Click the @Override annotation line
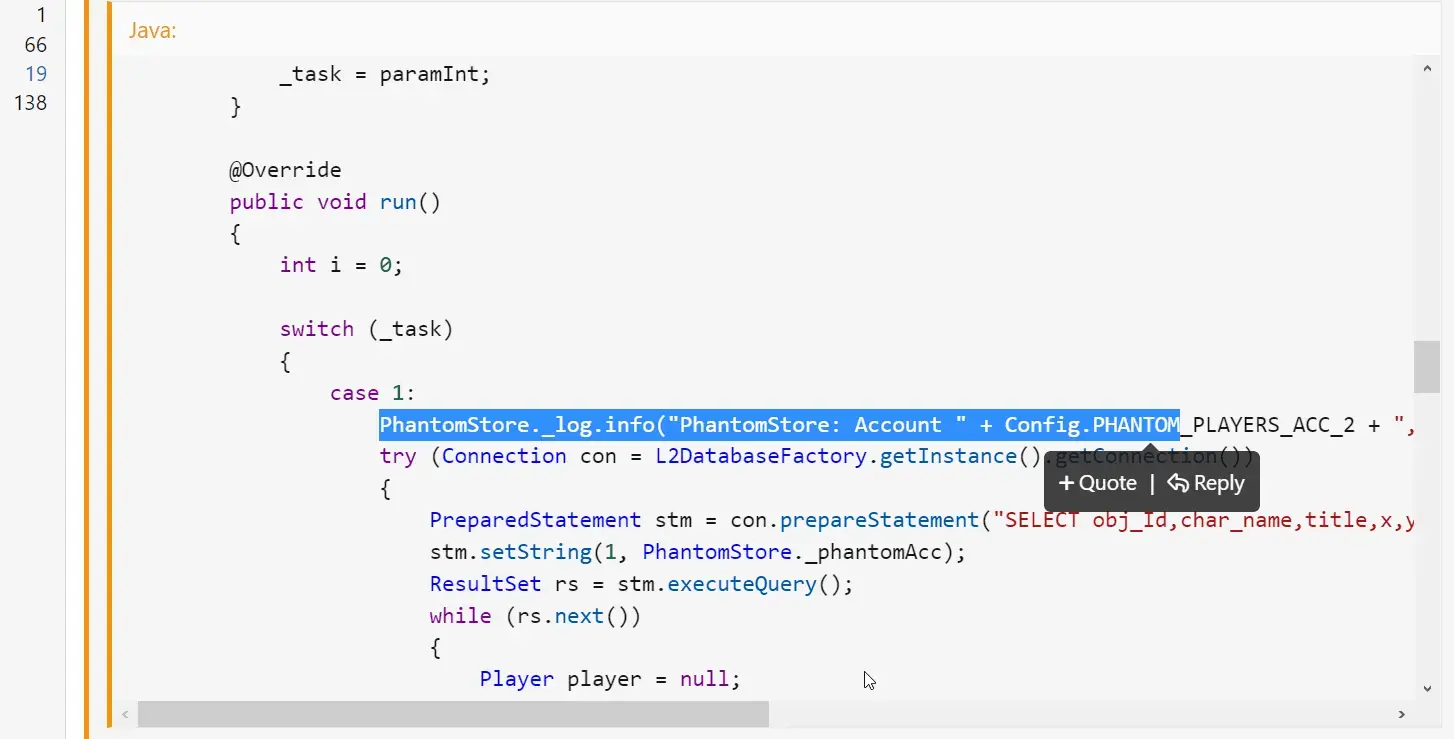Screen dimensions: 1454x739 (285, 170)
